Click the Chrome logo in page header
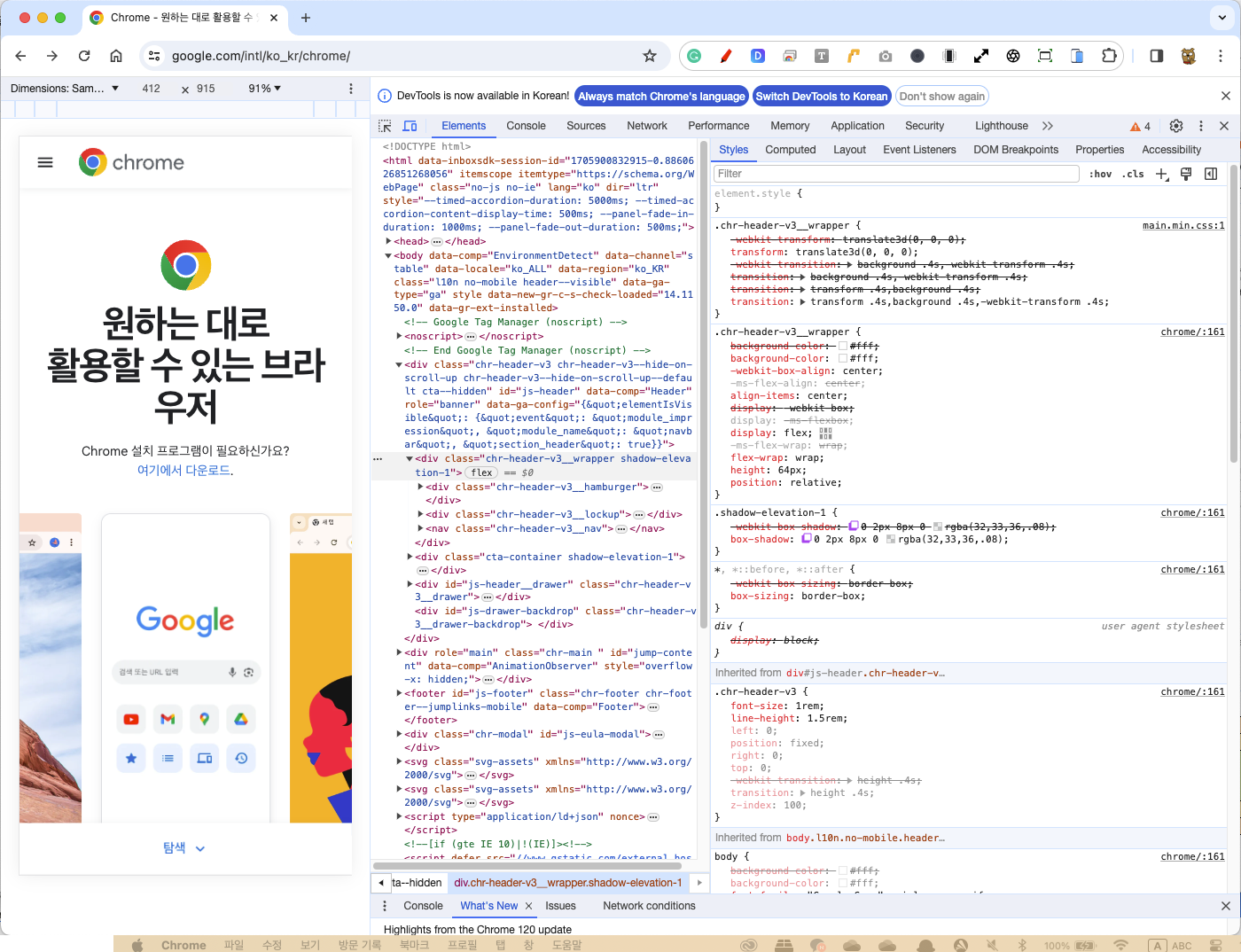This screenshot has width=1241, height=952. click(132, 162)
